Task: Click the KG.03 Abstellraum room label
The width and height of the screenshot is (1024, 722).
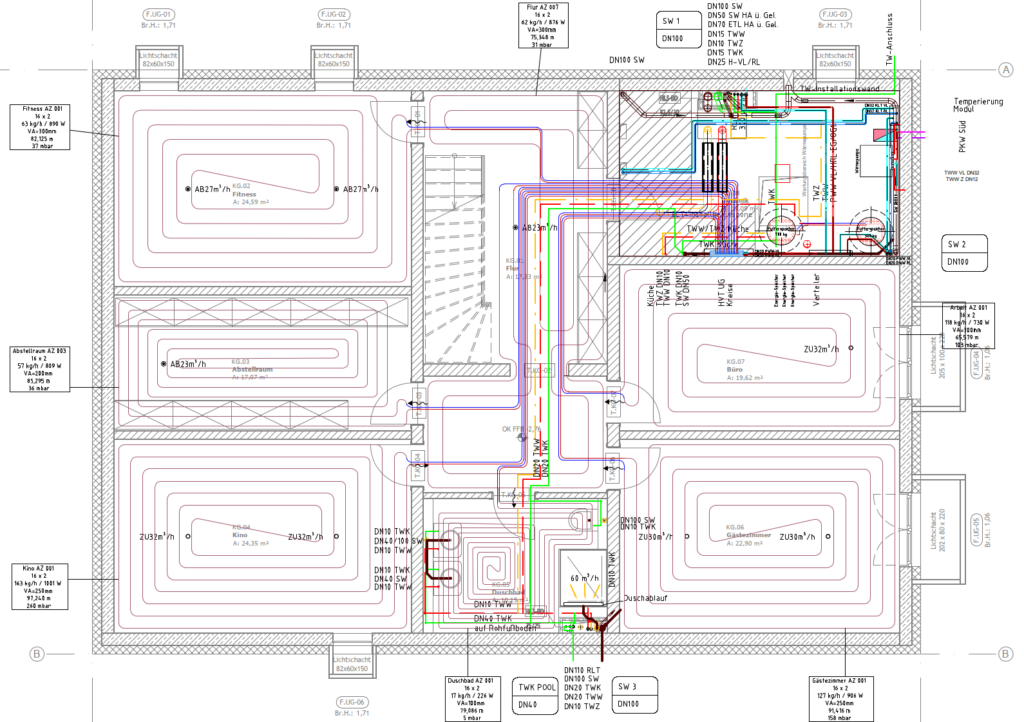Action: pyautogui.click(x=251, y=369)
